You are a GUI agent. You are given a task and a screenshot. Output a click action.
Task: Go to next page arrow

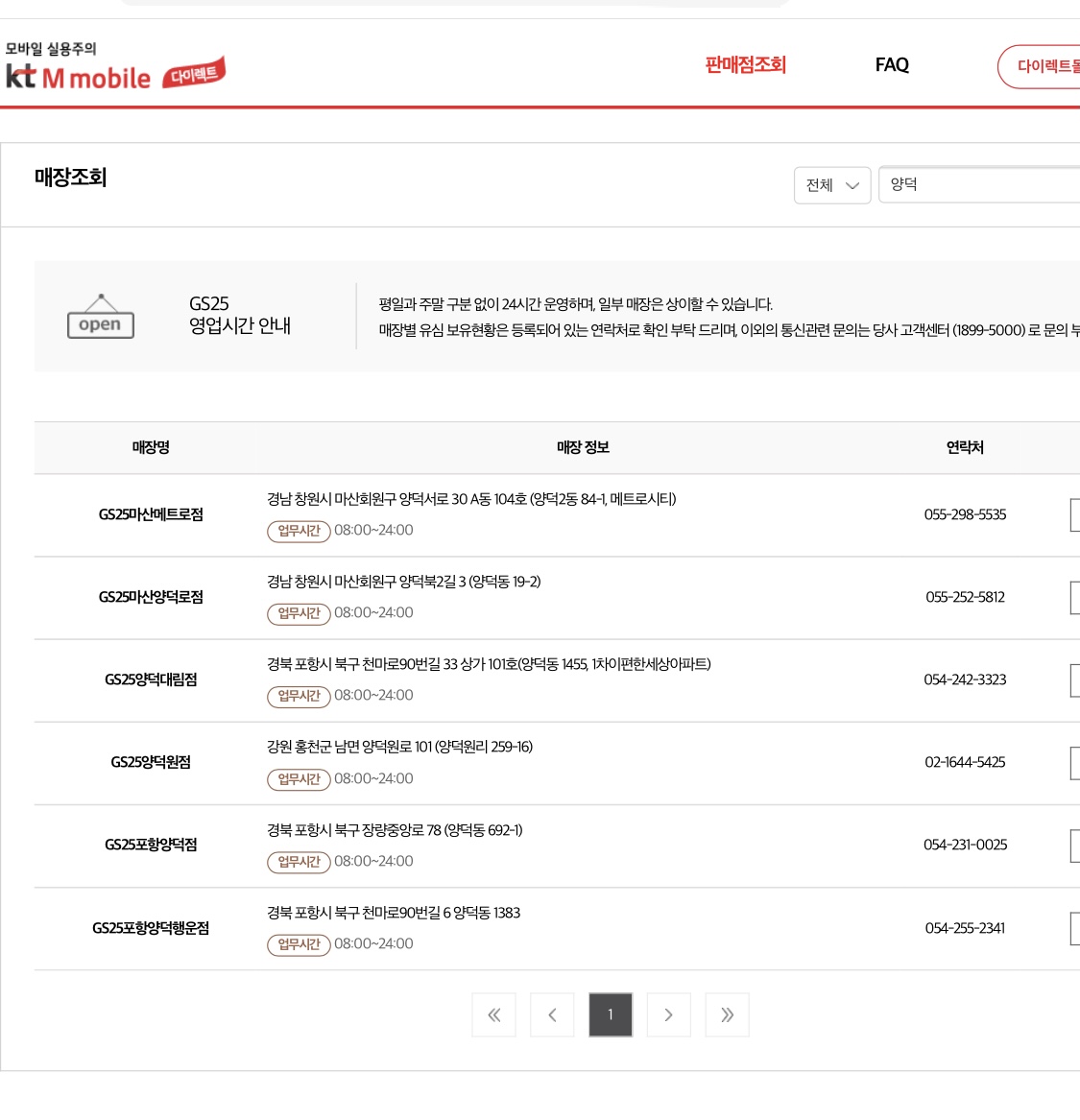pos(668,1014)
